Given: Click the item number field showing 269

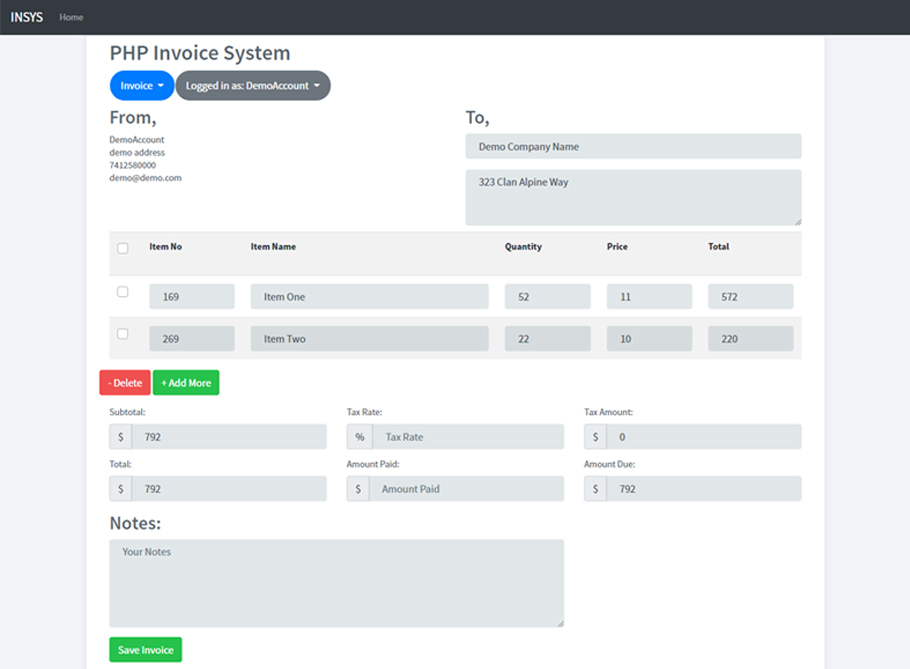Looking at the screenshot, I should pyautogui.click(x=192, y=338).
